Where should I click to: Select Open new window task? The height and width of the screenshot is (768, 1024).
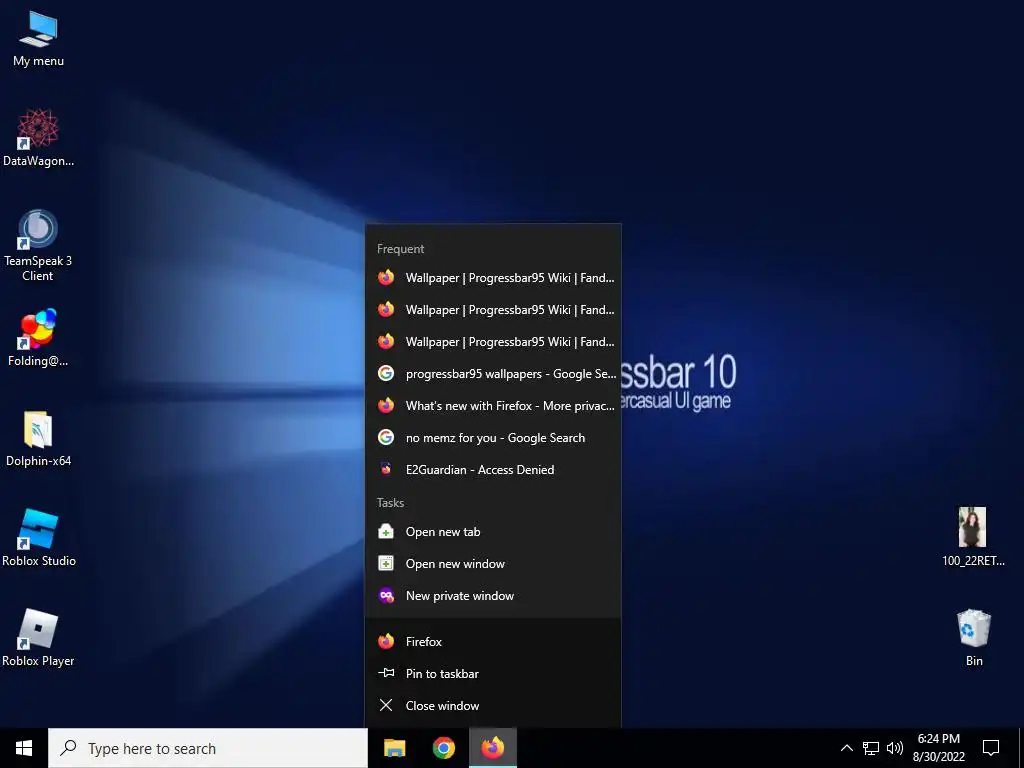(493, 564)
